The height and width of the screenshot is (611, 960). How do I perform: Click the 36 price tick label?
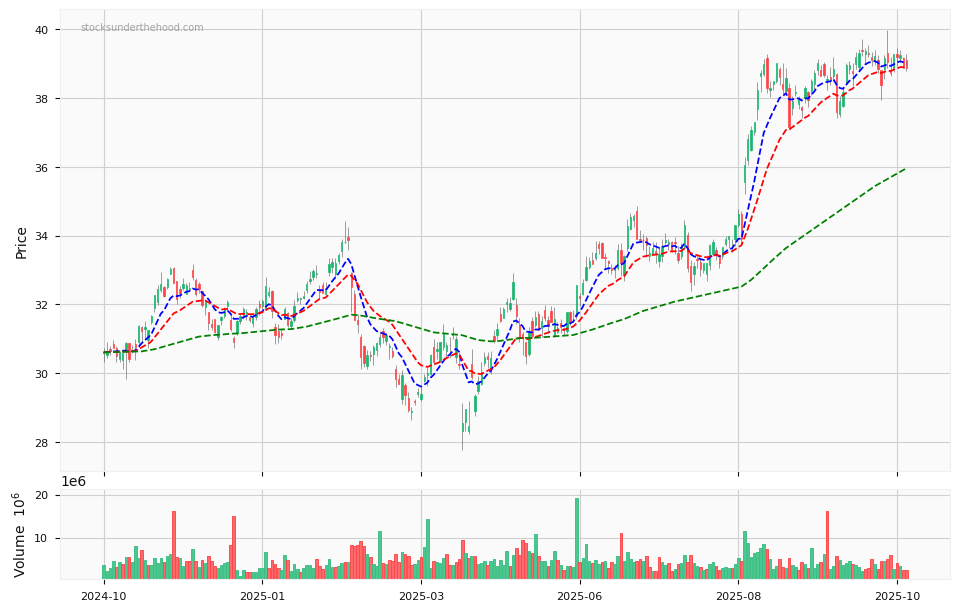[41, 168]
